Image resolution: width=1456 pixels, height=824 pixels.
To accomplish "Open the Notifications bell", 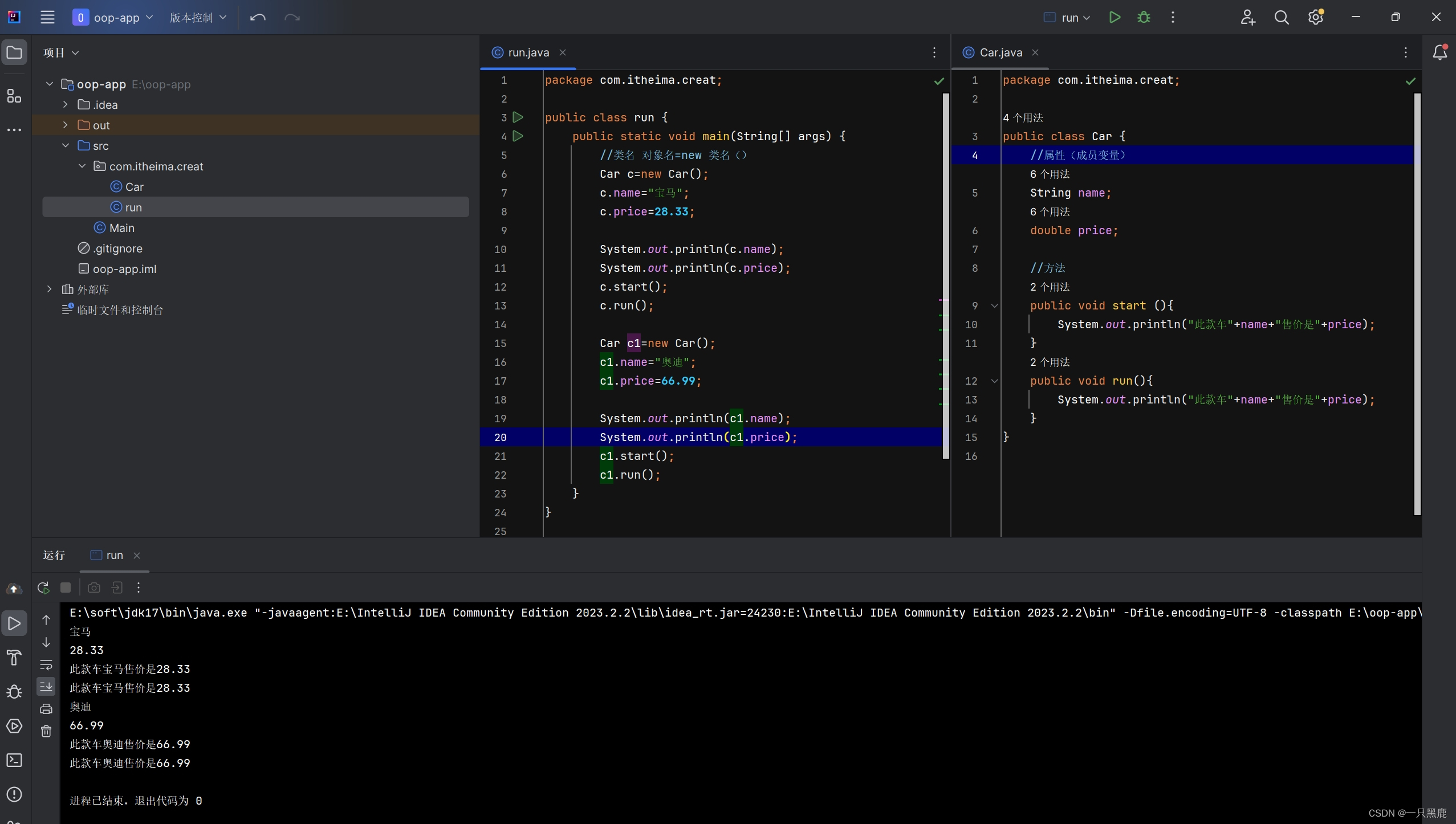I will 1440,52.
